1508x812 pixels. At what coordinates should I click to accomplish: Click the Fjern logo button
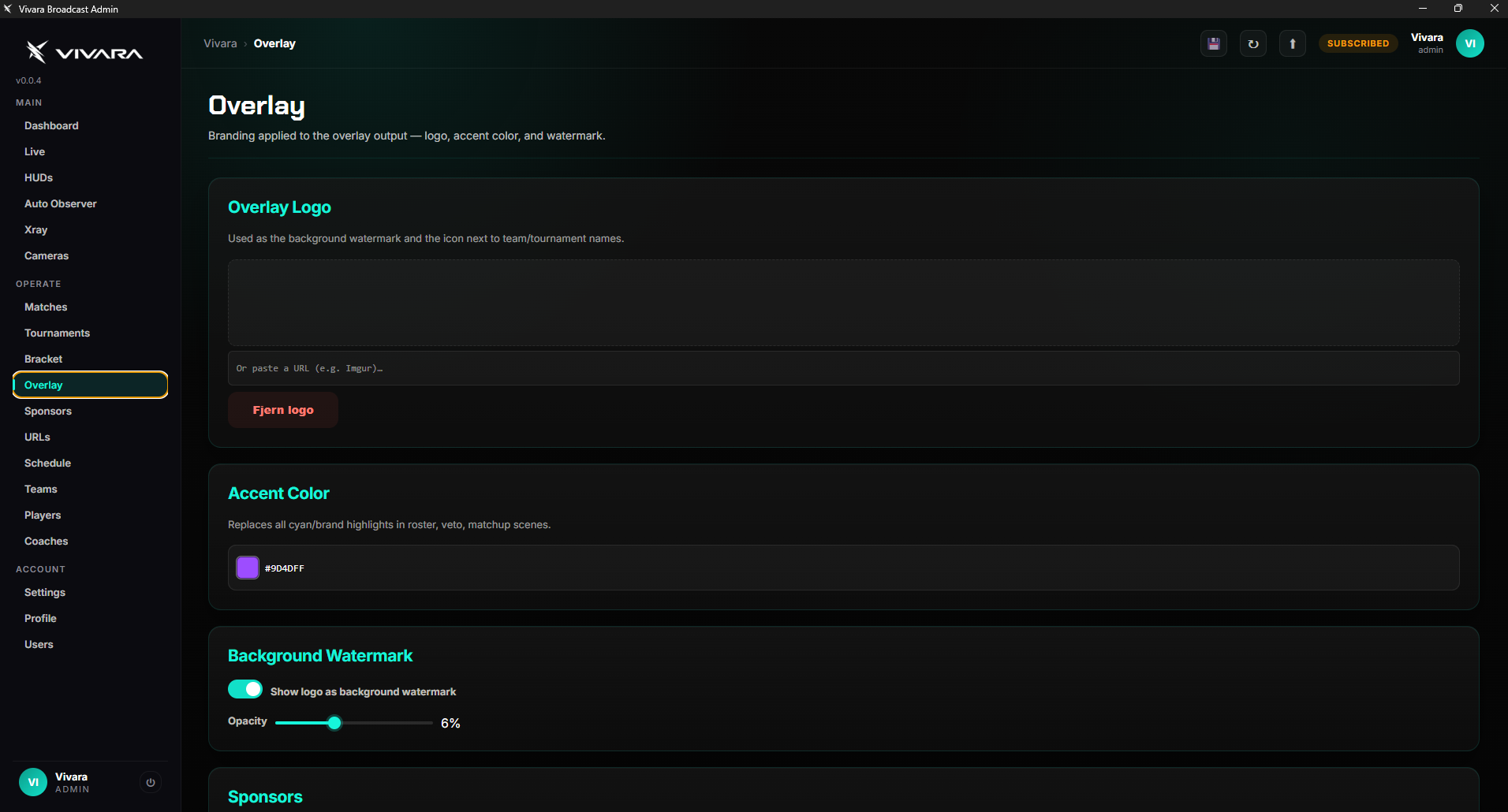point(283,410)
